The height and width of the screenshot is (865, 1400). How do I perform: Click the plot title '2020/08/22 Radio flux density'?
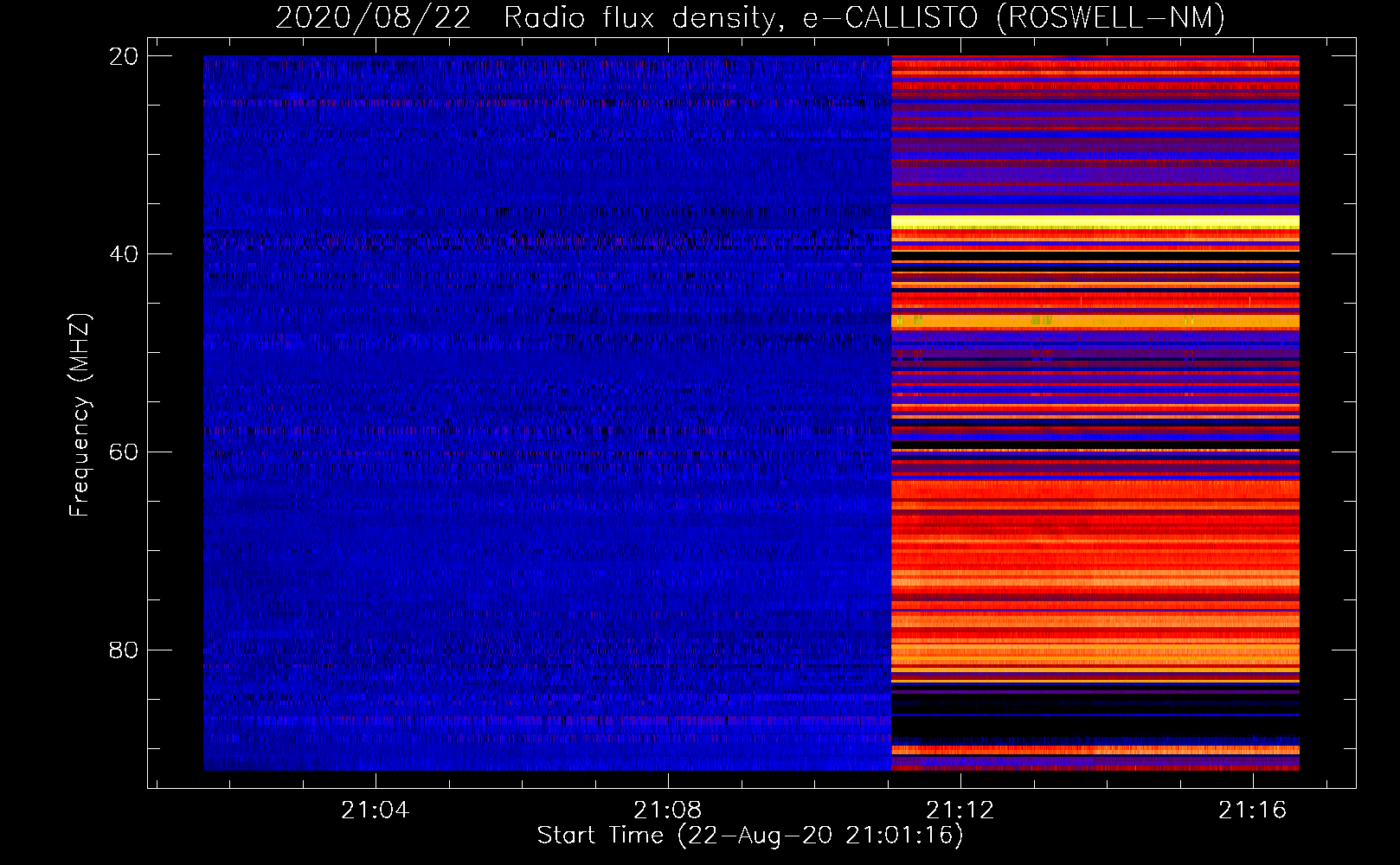pyautogui.click(x=527, y=17)
